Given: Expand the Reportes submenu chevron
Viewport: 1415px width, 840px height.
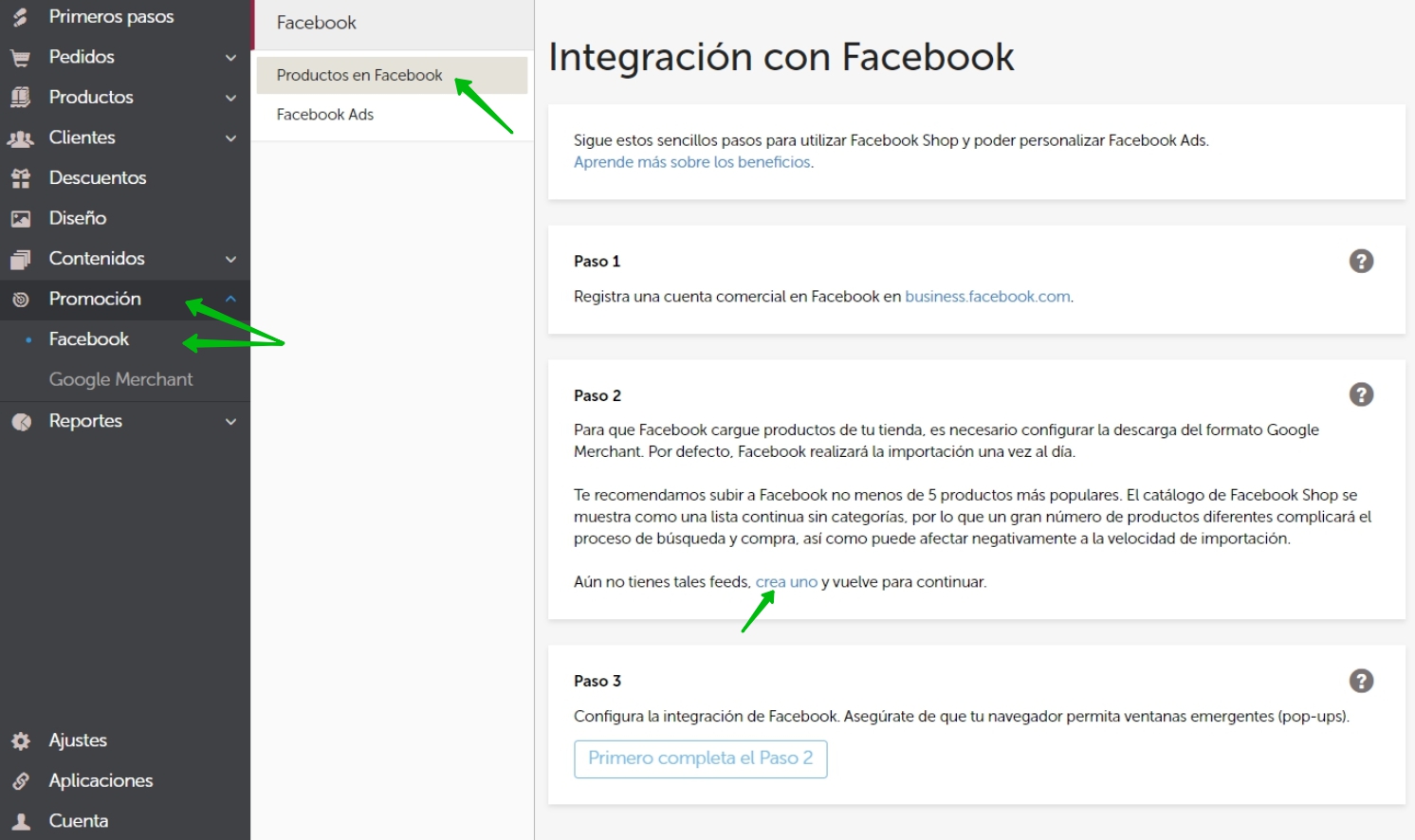Looking at the screenshot, I should [x=230, y=422].
